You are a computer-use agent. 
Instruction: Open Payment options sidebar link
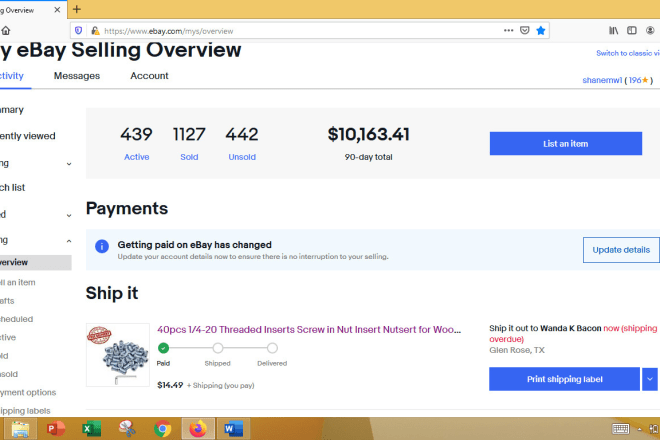point(28,392)
